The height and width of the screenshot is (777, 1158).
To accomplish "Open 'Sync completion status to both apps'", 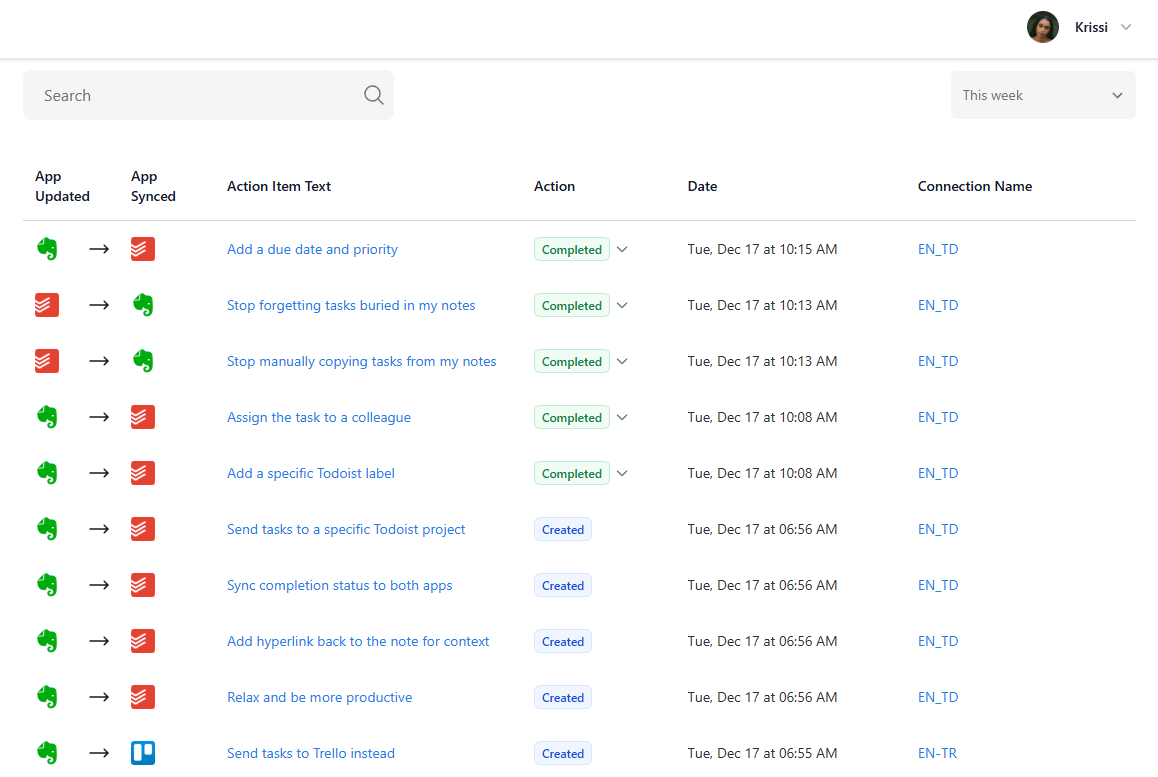I will click(340, 585).
